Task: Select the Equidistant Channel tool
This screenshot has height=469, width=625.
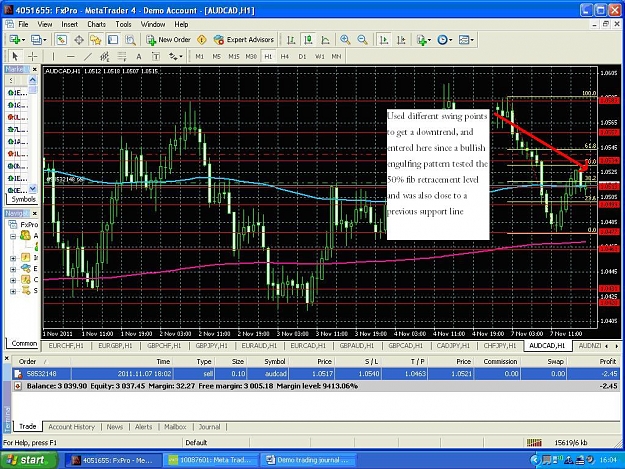Action: tap(104, 57)
